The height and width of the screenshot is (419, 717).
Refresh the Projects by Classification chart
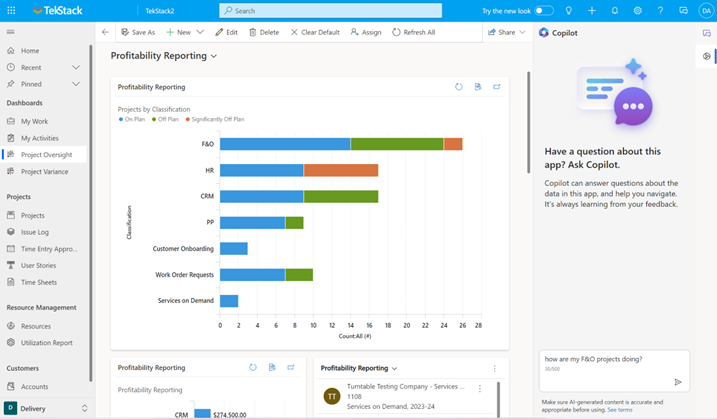[x=459, y=86]
